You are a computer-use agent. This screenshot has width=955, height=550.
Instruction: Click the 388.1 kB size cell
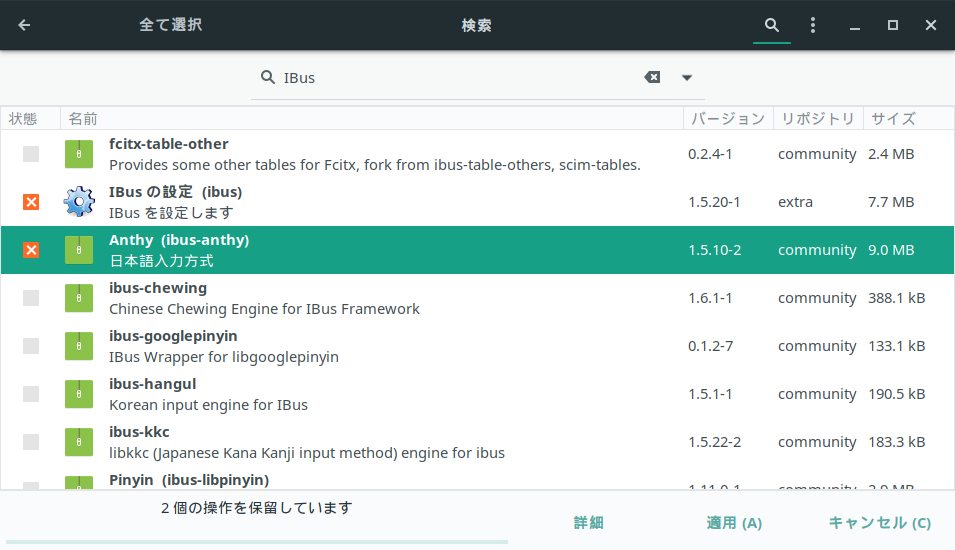897,298
